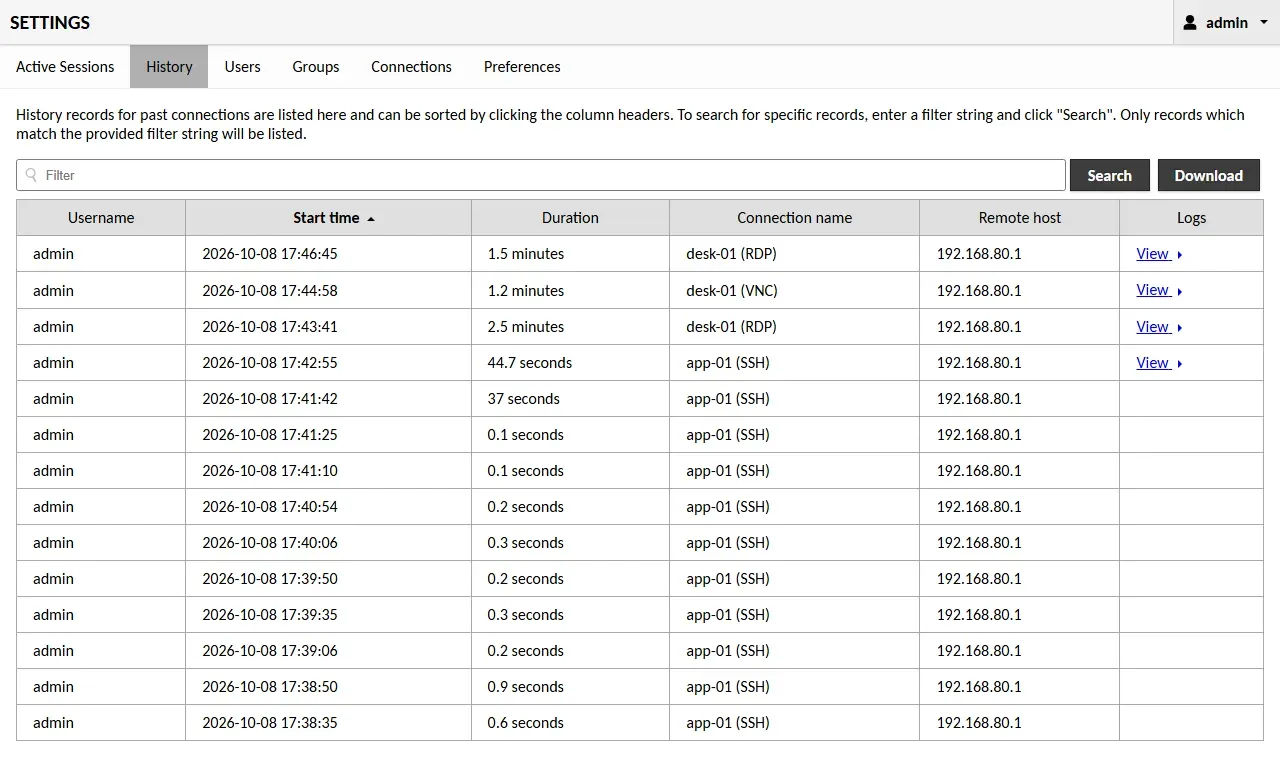Click start time 2026-10-08 17:40:54
1280x760 pixels.
[270, 507]
